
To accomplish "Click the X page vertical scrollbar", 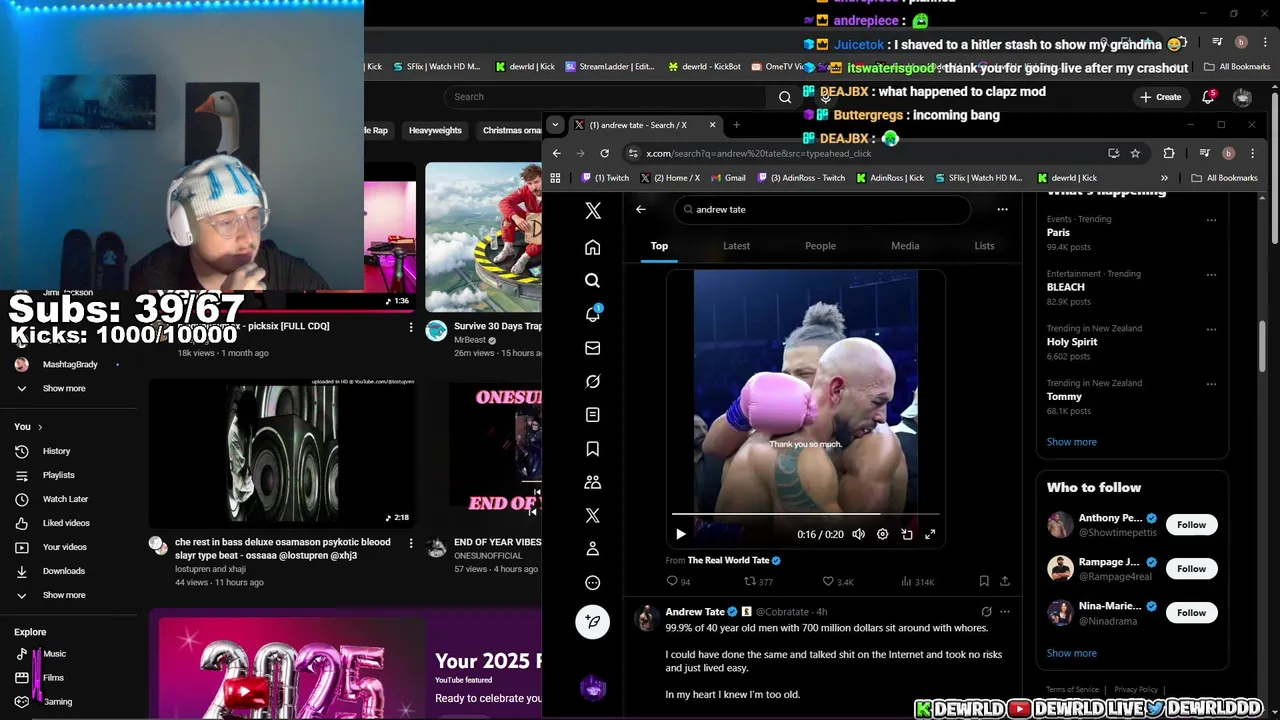I will pyautogui.click(x=1263, y=345).
